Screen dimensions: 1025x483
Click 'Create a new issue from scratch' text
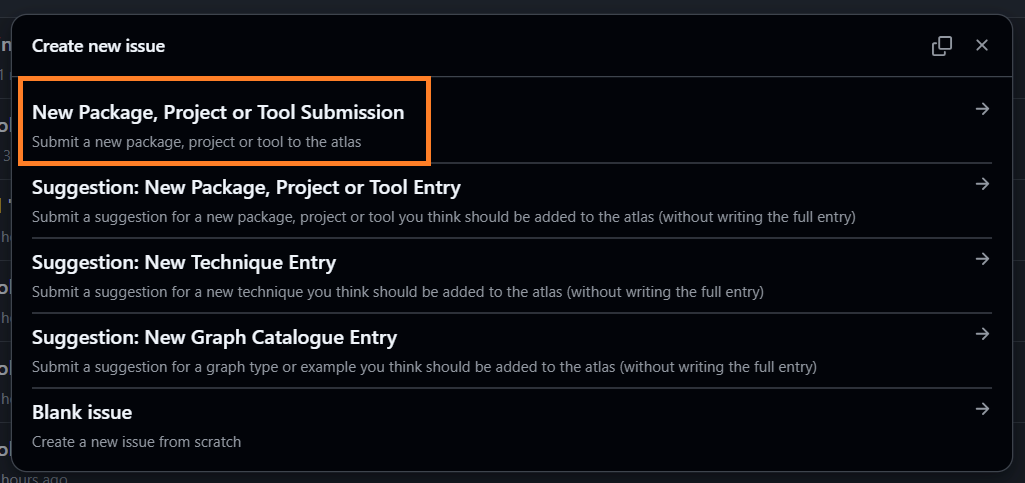tap(136, 441)
